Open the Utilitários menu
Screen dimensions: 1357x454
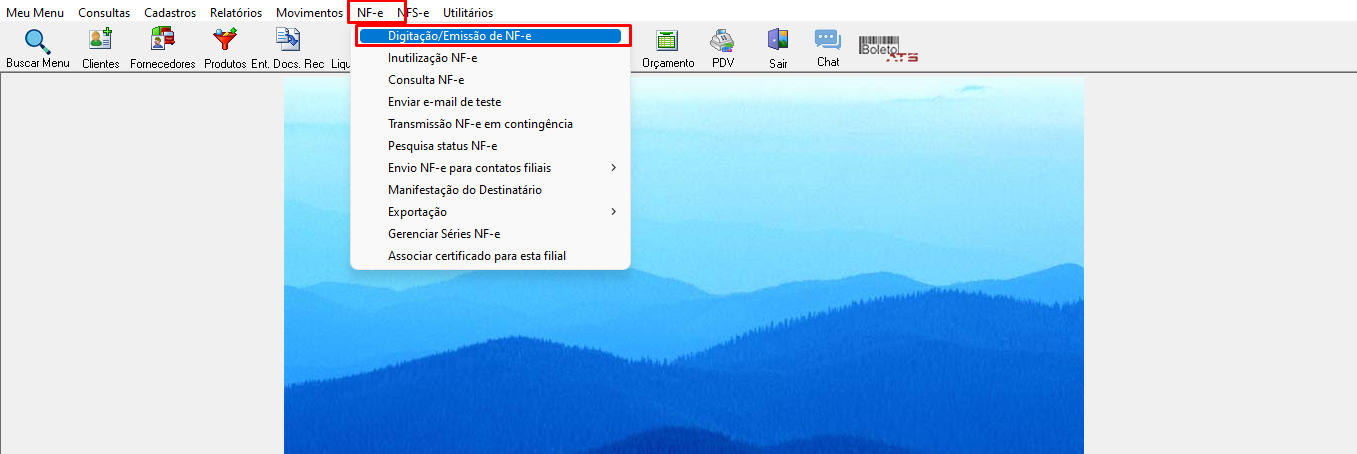click(468, 13)
